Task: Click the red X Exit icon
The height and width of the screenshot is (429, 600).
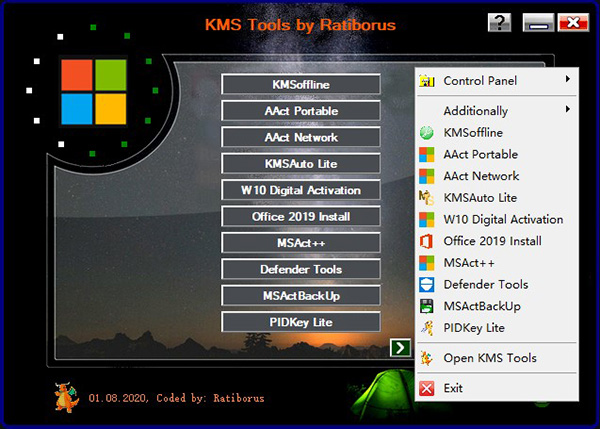Action: tap(426, 388)
